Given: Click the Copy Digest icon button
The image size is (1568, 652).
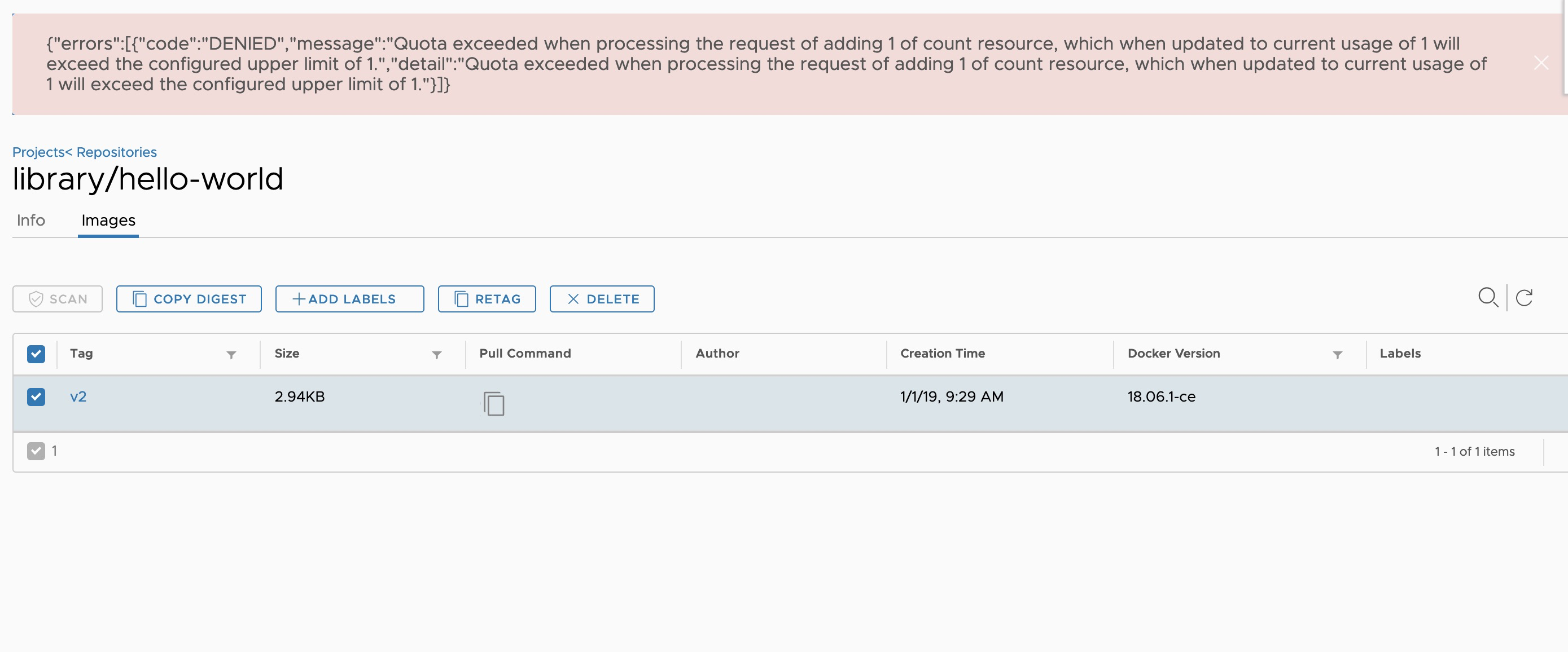Looking at the screenshot, I should [141, 298].
